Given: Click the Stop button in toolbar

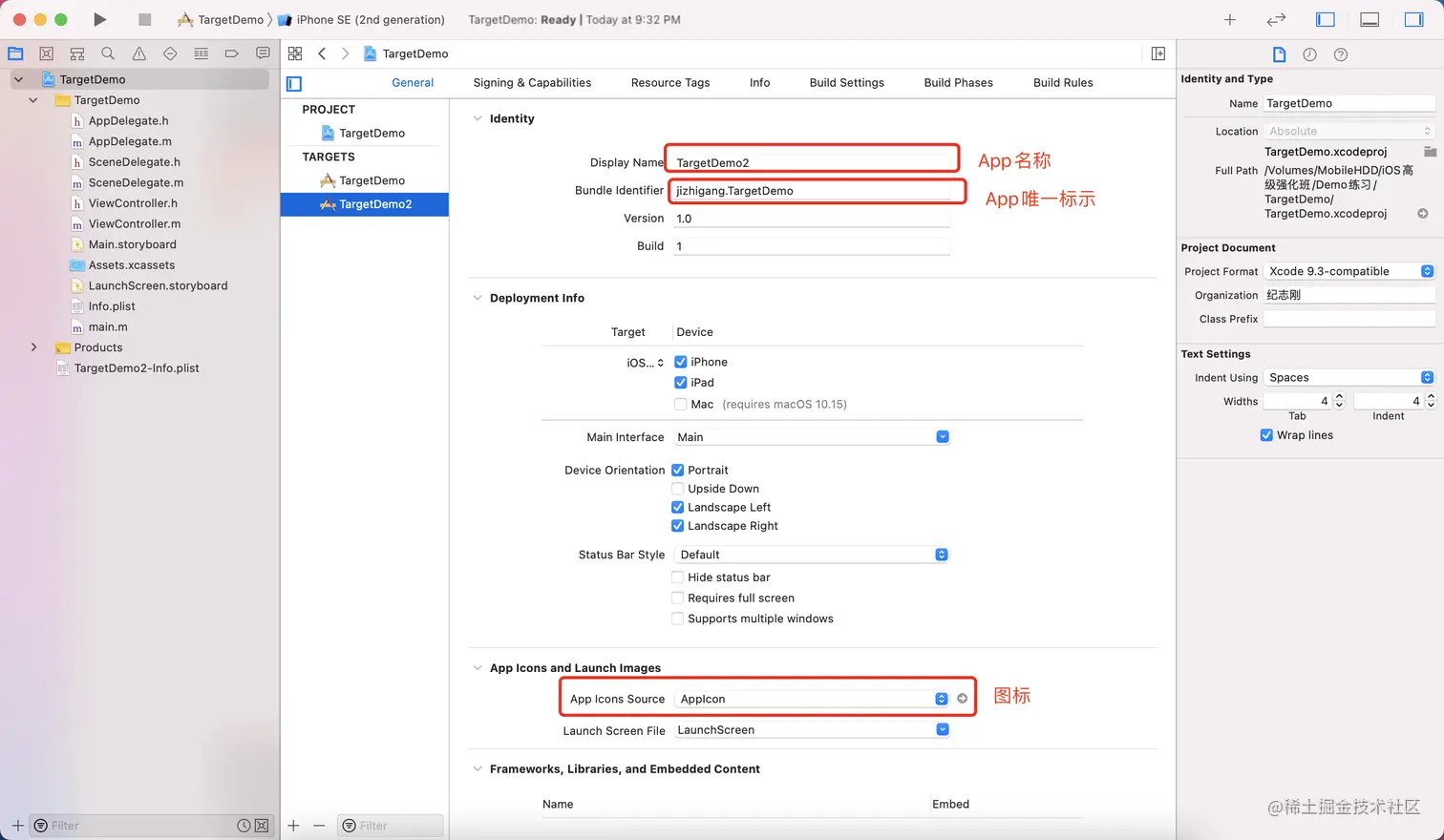Looking at the screenshot, I should (144, 19).
